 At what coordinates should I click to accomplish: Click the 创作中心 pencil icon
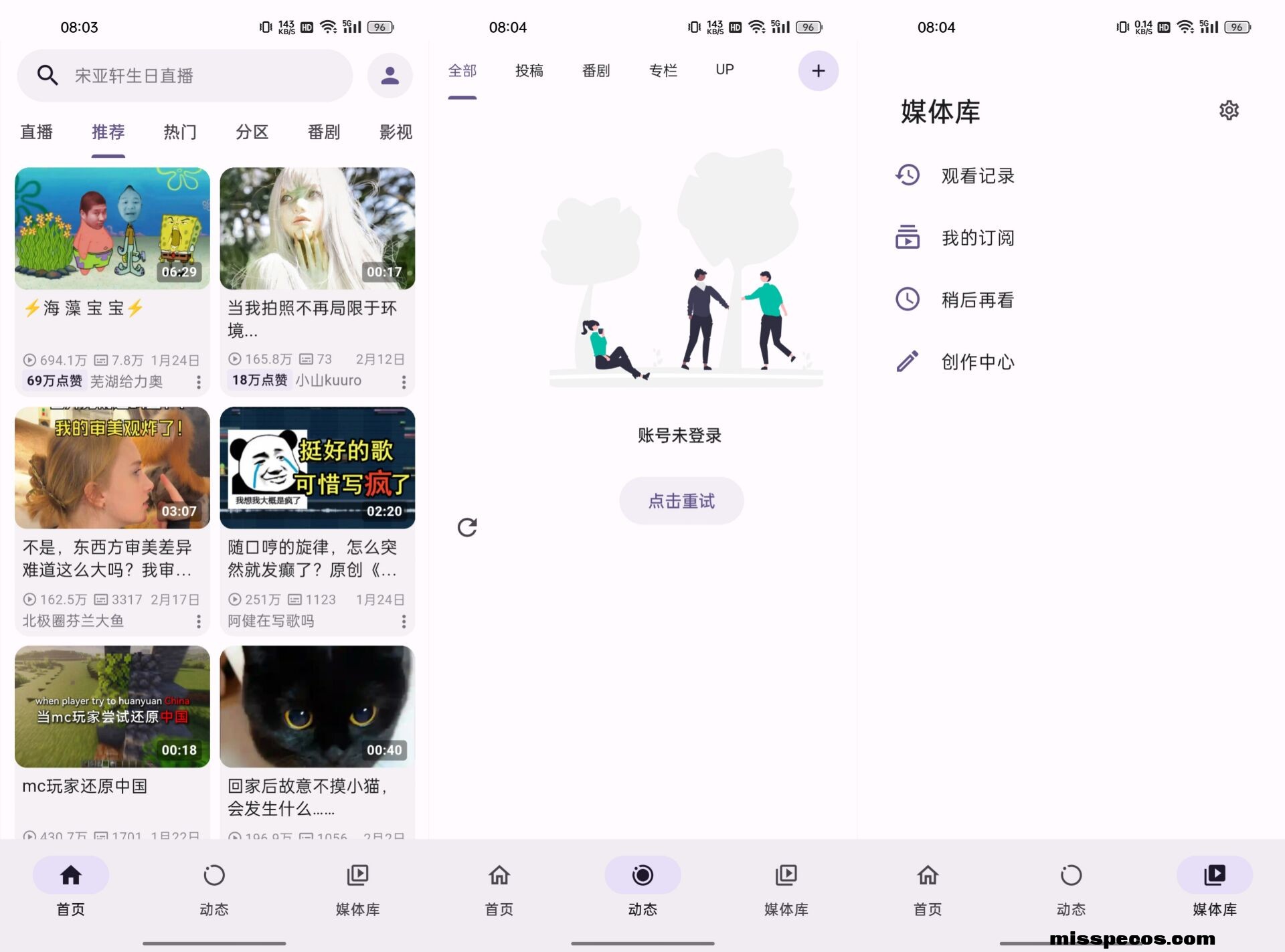click(x=908, y=361)
